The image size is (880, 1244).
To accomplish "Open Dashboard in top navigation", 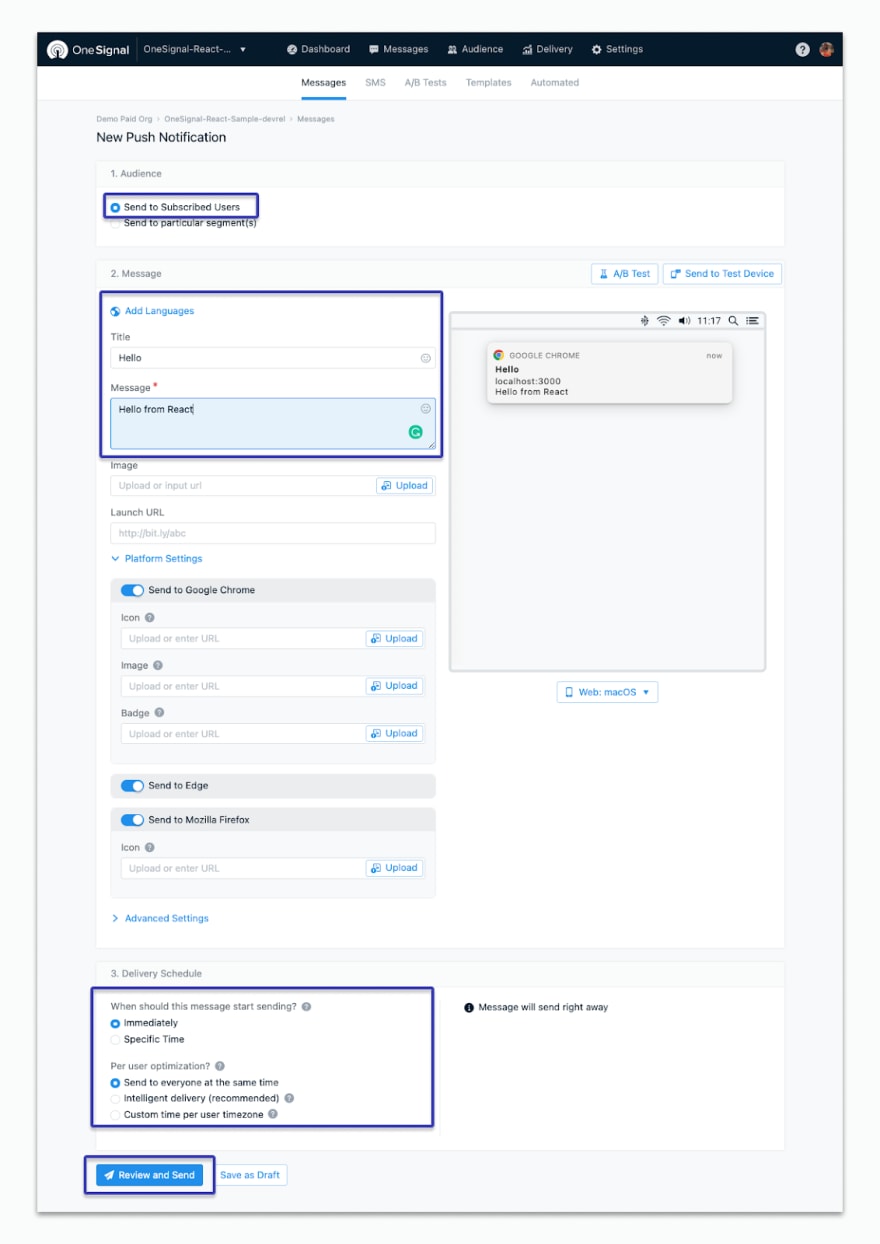I will (x=318, y=49).
